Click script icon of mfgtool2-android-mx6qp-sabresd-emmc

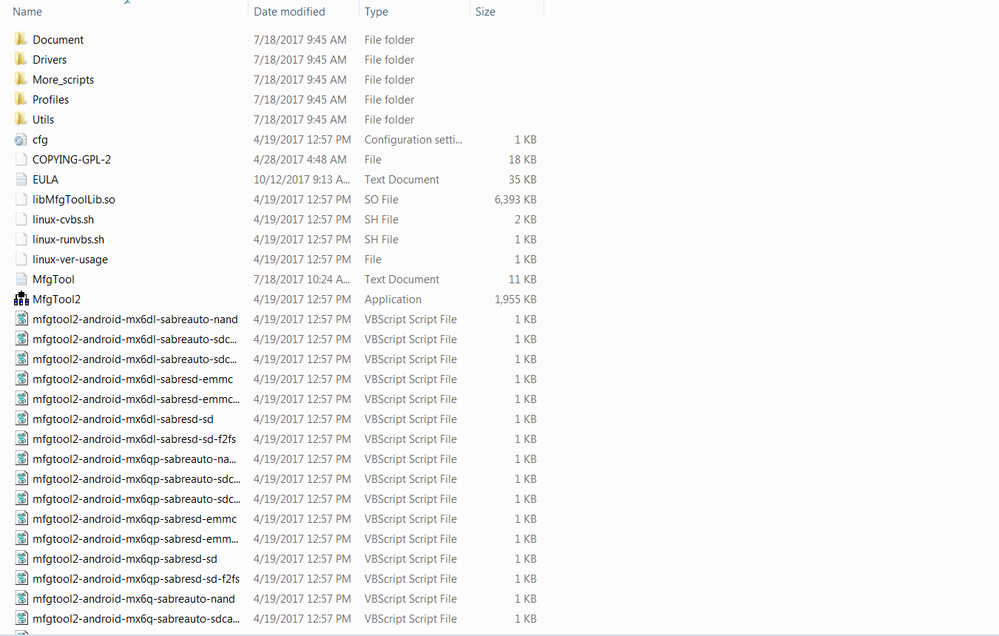(22, 519)
